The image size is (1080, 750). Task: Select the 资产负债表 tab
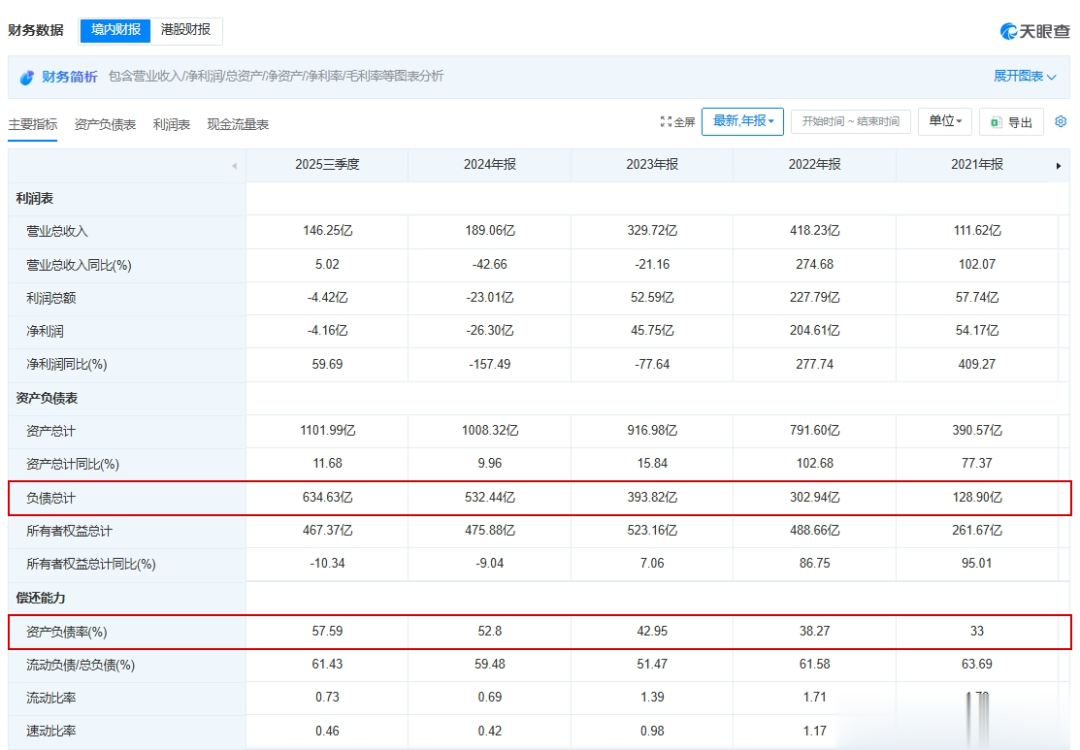point(105,125)
